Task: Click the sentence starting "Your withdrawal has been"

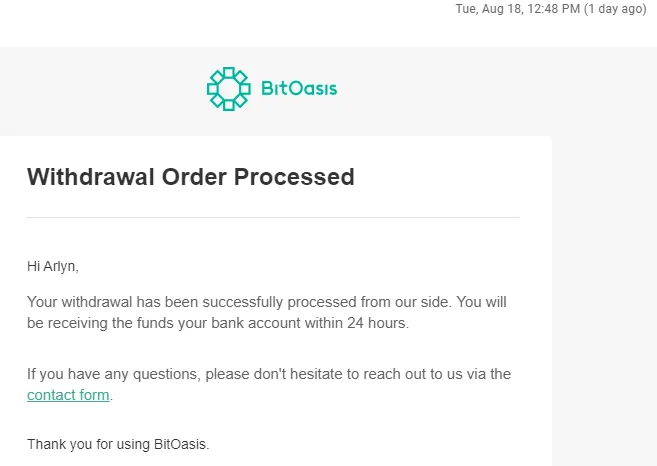Action: pos(267,313)
